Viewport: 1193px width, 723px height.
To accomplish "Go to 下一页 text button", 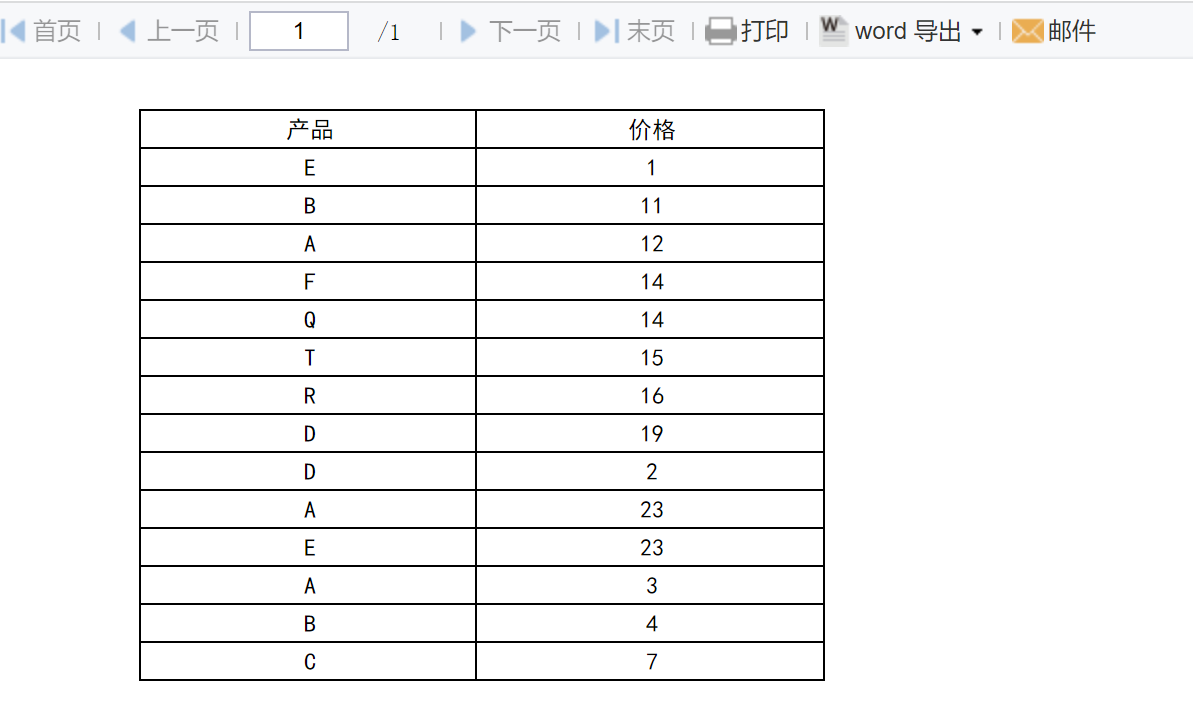I will (x=524, y=31).
